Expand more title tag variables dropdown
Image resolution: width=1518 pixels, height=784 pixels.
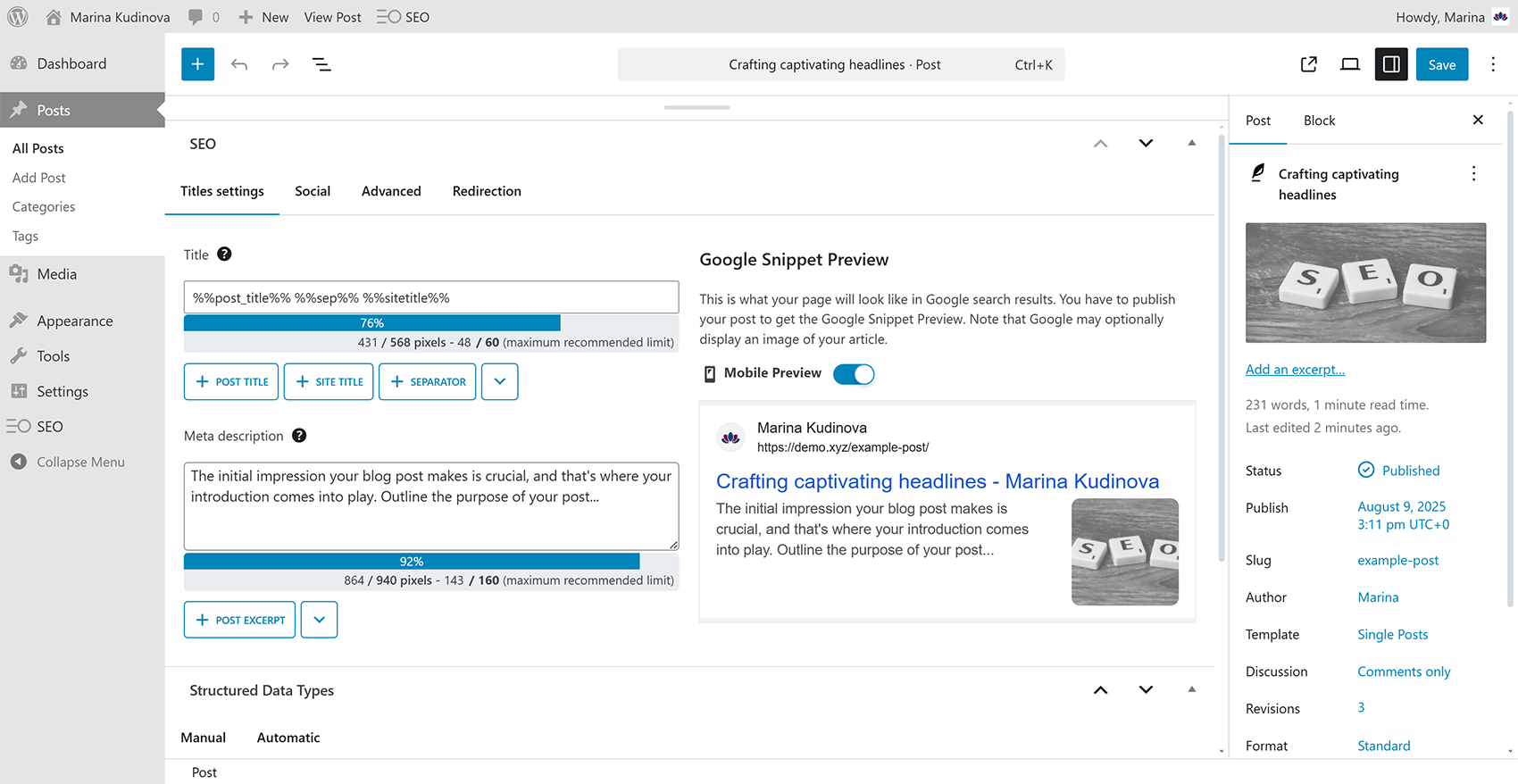pos(499,381)
